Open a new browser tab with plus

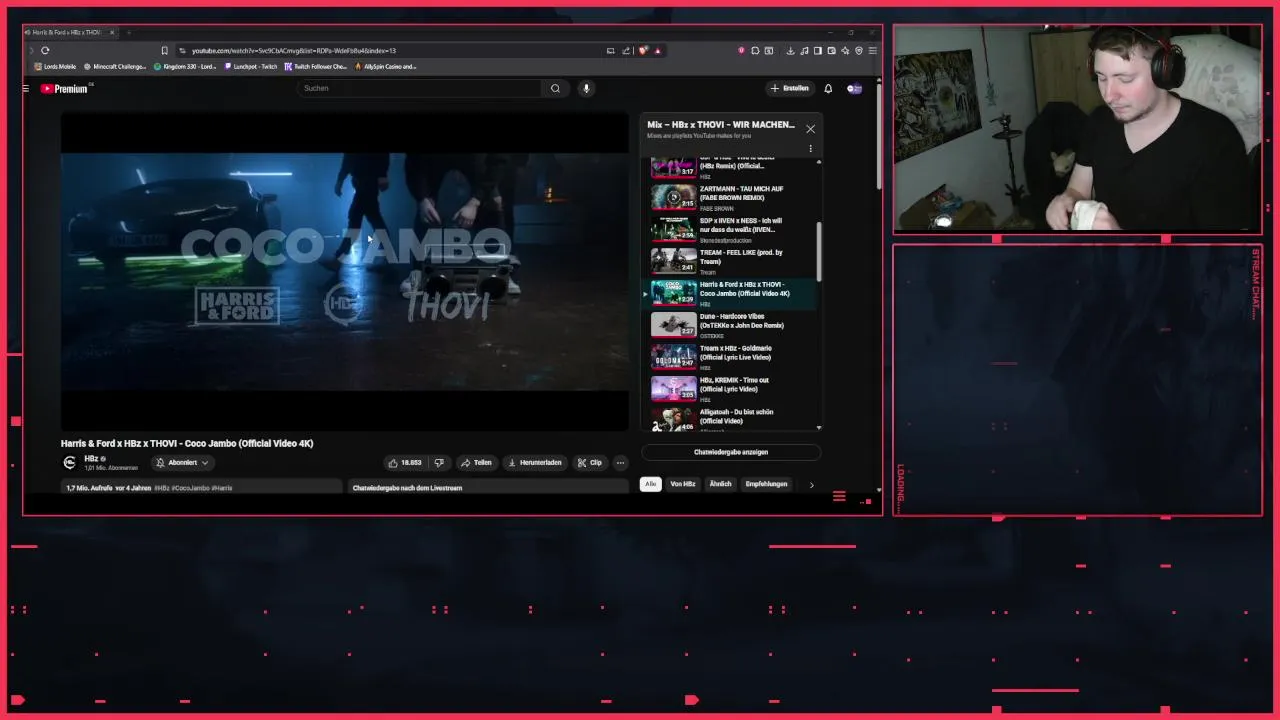click(x=128, y=32)
